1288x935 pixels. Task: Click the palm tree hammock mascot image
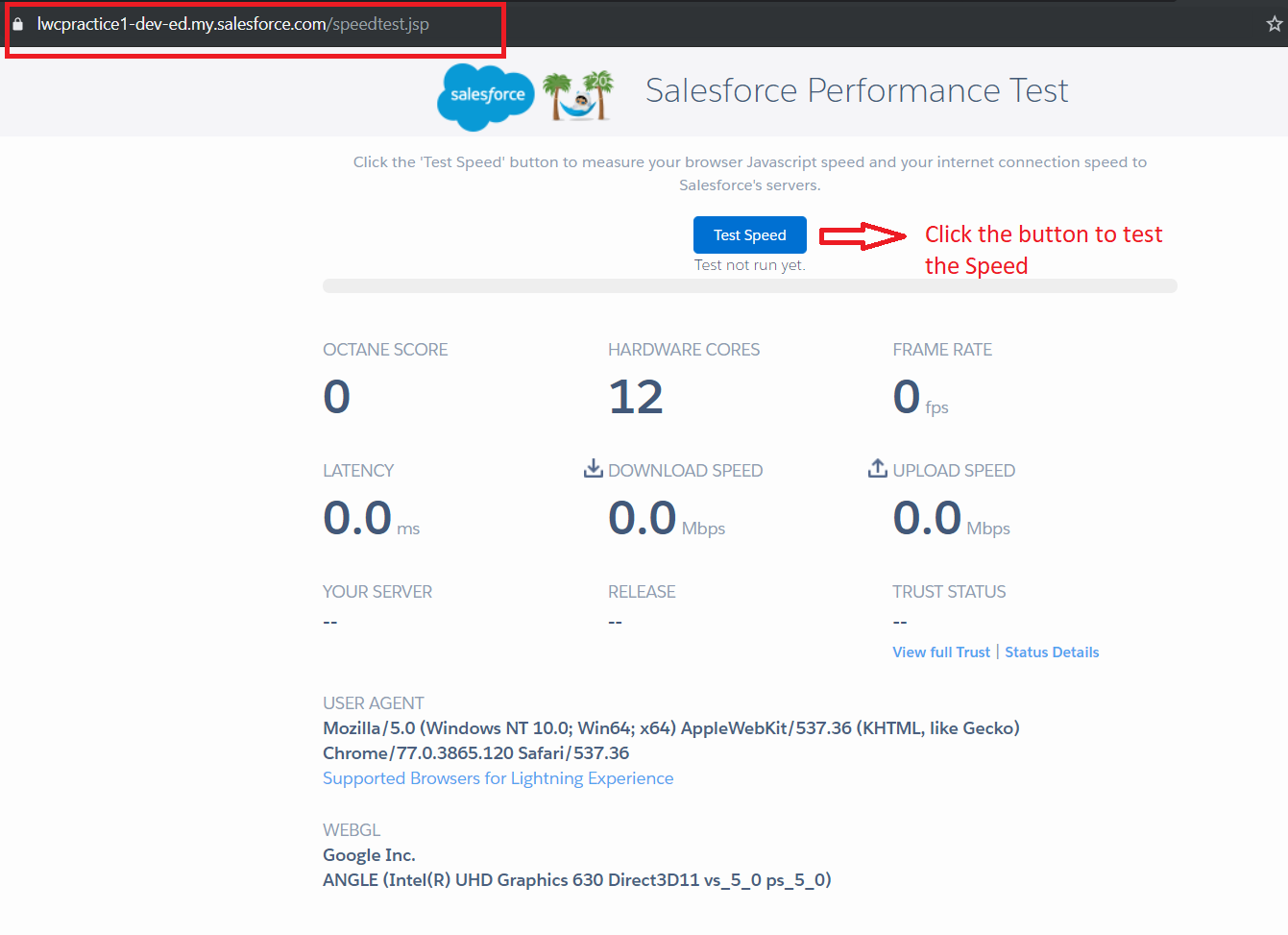[577, 95]
